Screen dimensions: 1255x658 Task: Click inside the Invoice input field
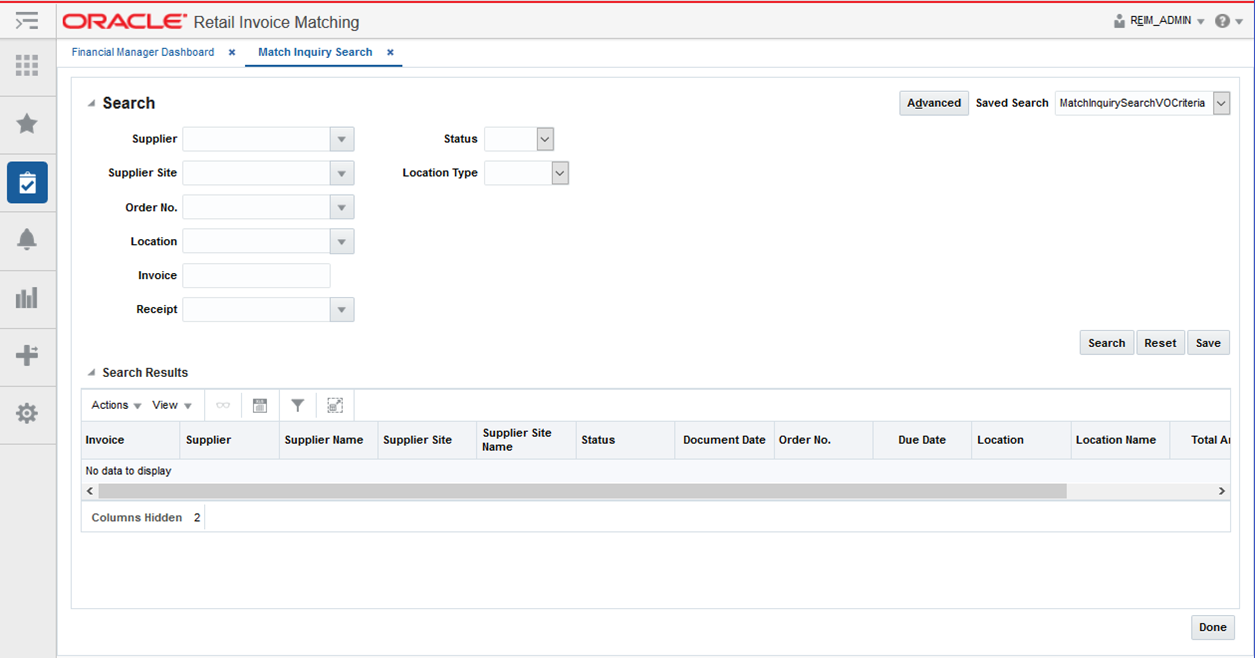[256, 275]
